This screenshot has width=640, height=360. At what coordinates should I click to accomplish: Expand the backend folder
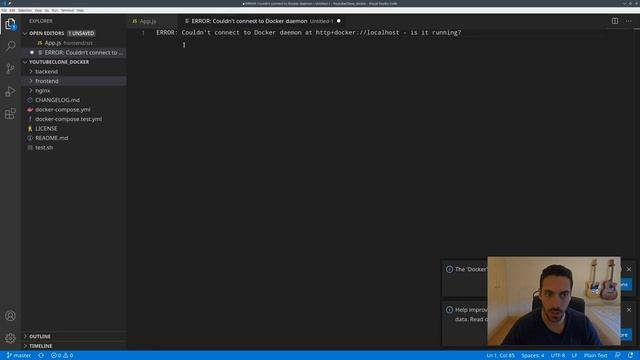(73, 71)
